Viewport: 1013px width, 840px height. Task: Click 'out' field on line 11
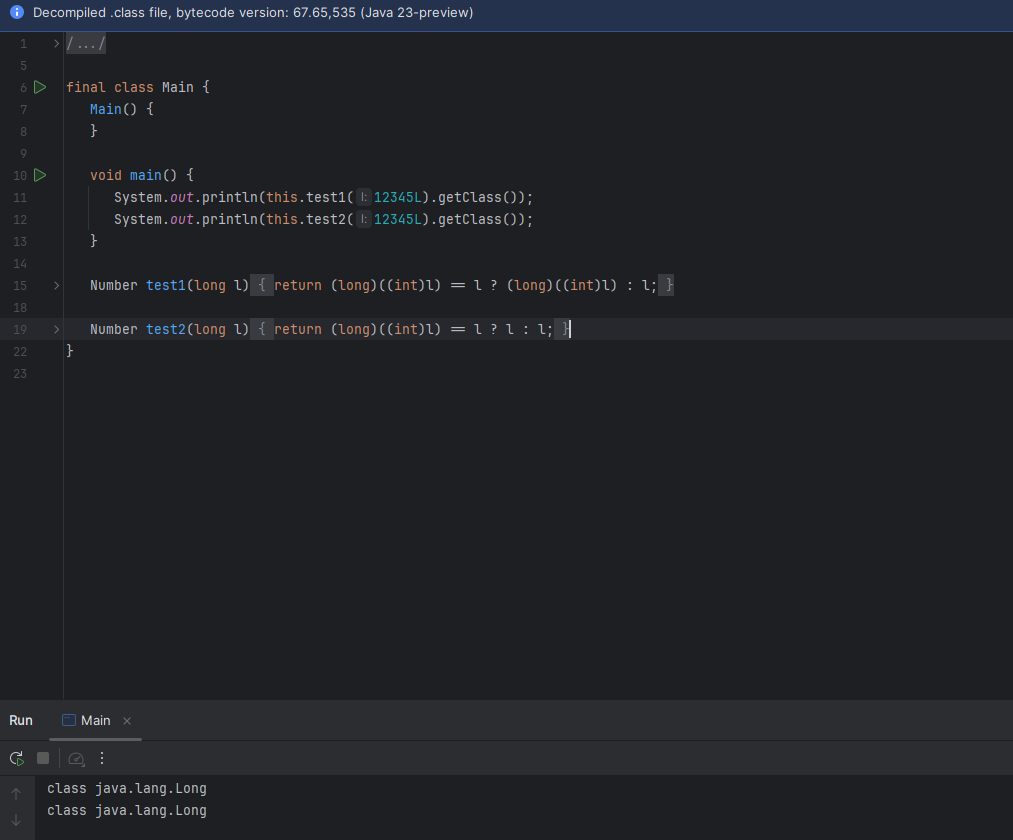tap(182, 198)
